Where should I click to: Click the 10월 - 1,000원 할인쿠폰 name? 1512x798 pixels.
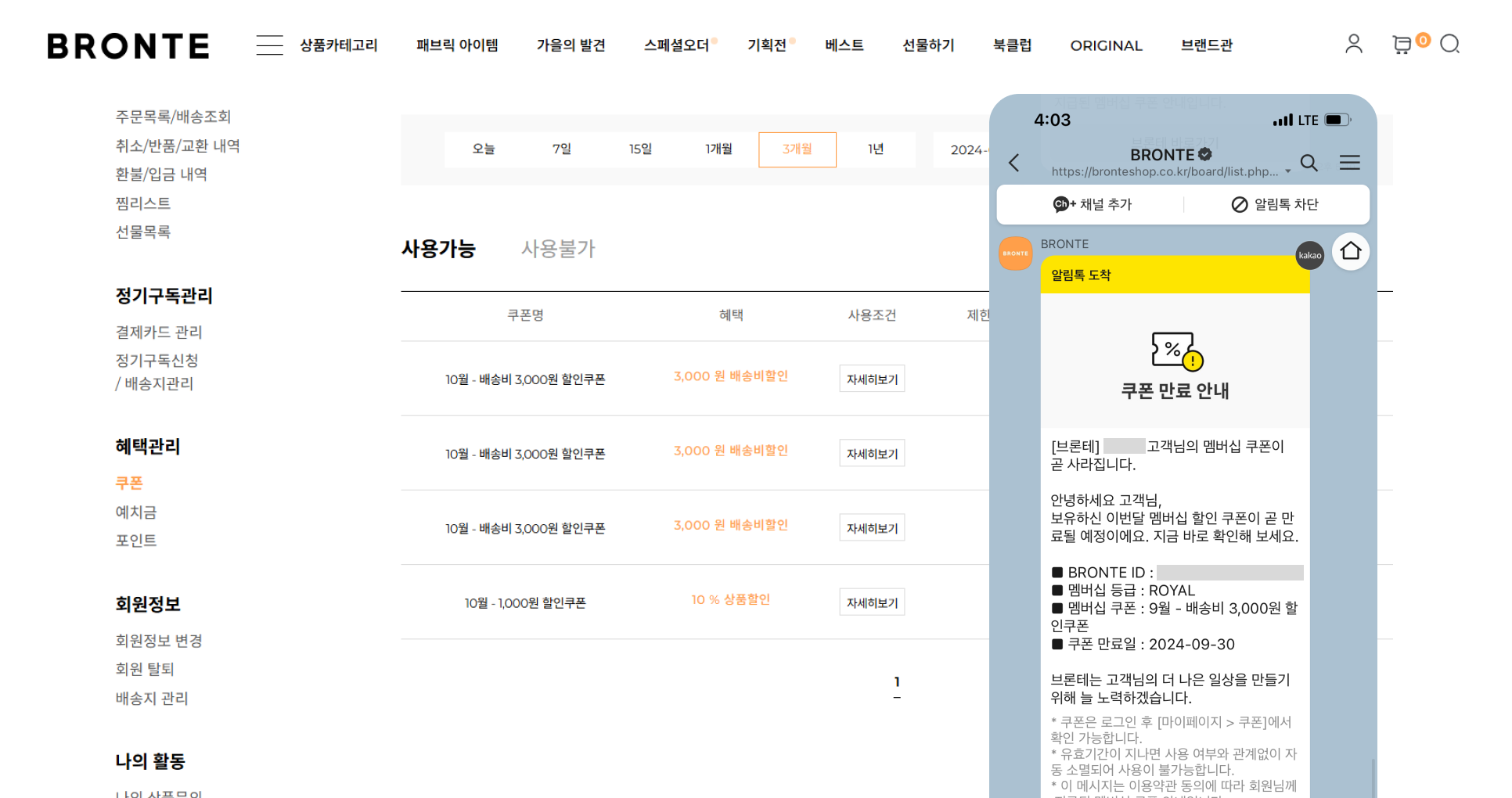(525, 603)
